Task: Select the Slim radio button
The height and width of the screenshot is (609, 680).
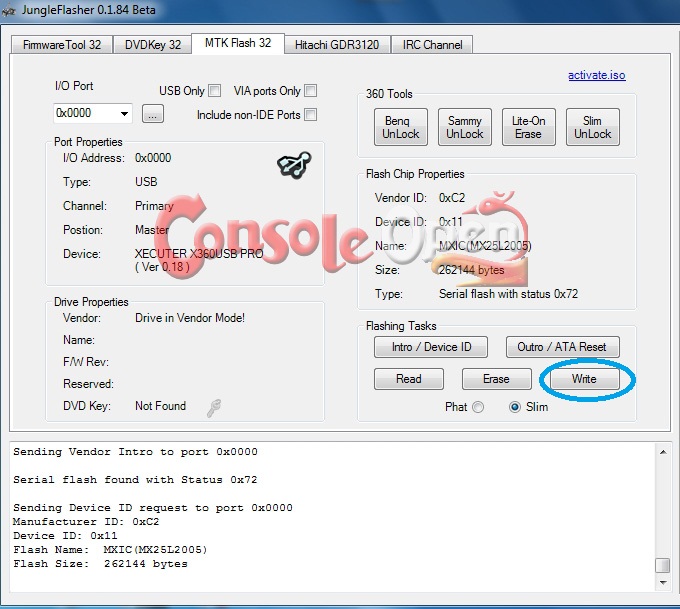Action: [x=515, y=407]
